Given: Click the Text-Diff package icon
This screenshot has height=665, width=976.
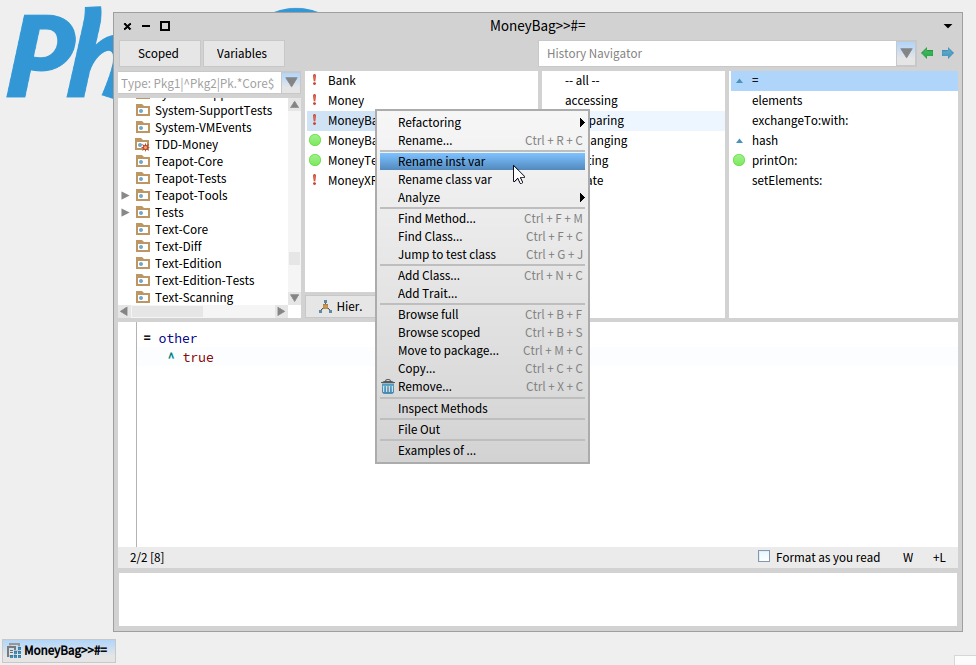Looking at the screenshot, I should tap(143, 247).
